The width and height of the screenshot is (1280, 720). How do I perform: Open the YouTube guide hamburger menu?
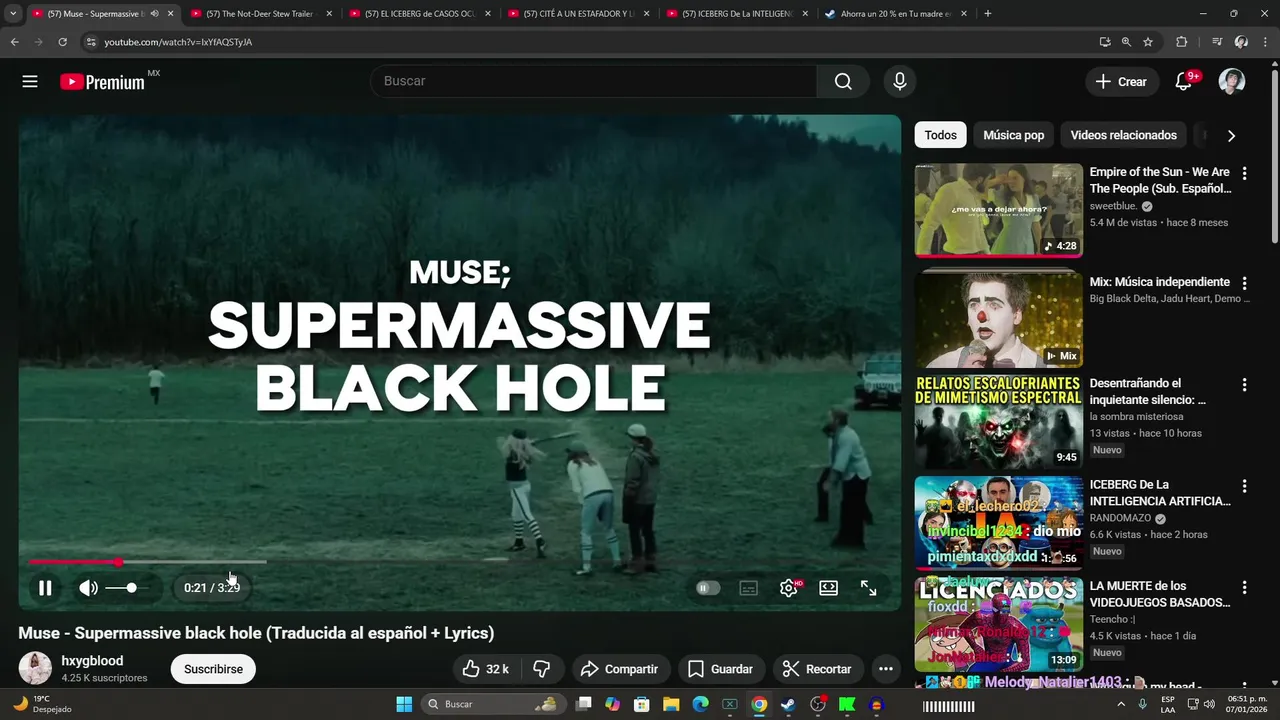[30, 82]
